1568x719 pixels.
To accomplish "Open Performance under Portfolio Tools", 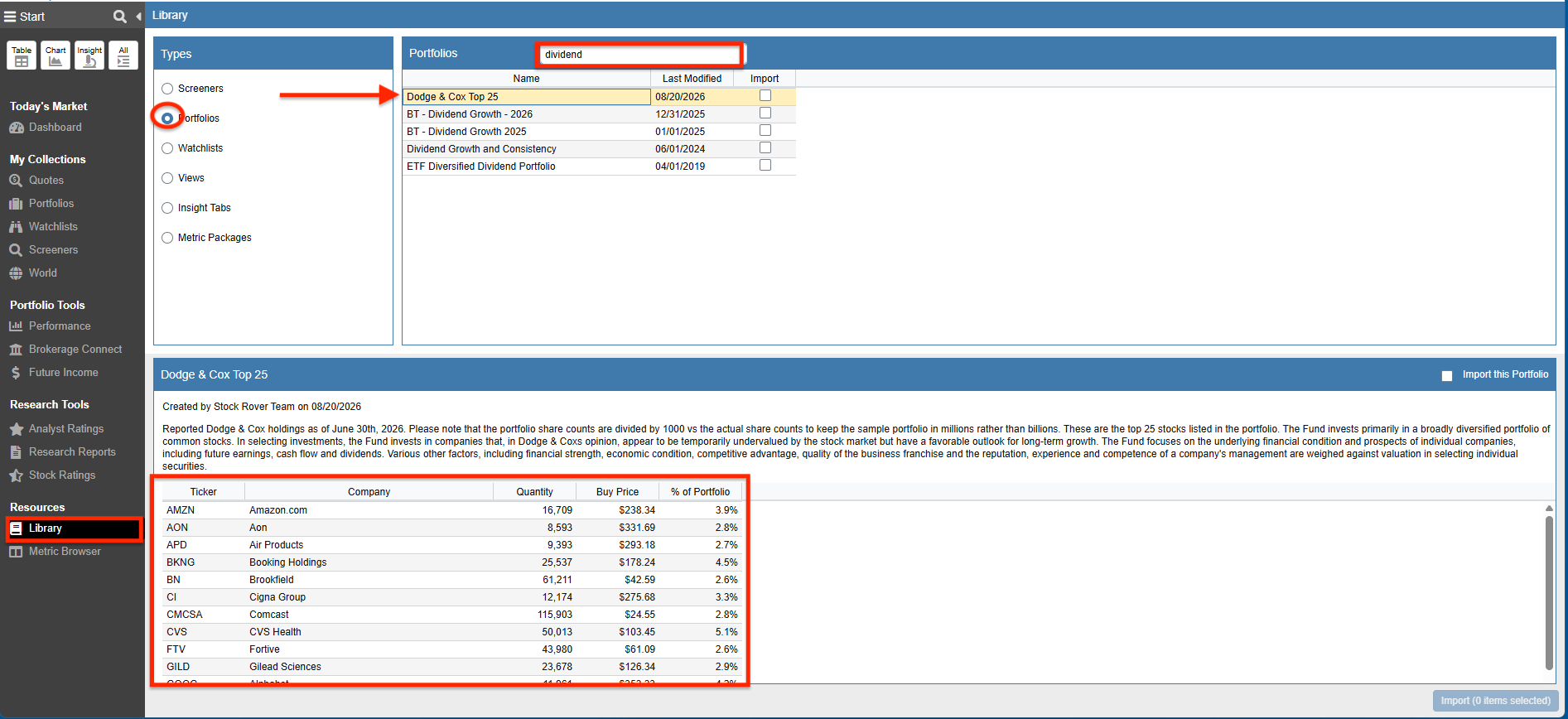I will coord(60,326).
